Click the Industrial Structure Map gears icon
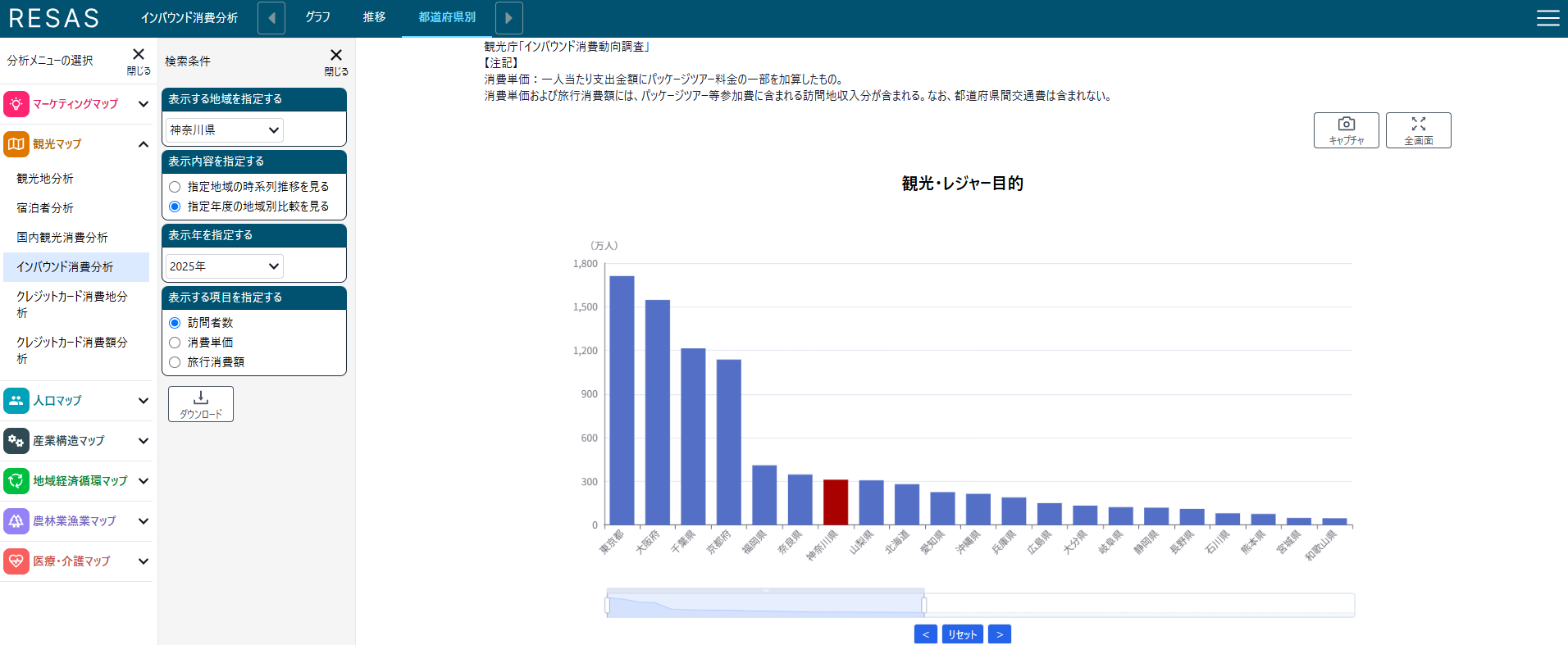 coord(16,441)
